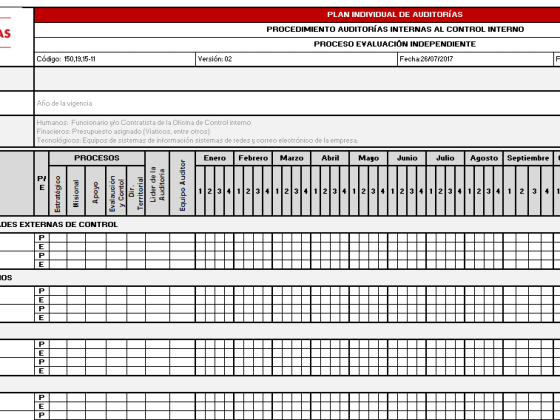Viewport: 560px width, 420px height.
Task: Click the Julio month header
Action: pos(445,158)
